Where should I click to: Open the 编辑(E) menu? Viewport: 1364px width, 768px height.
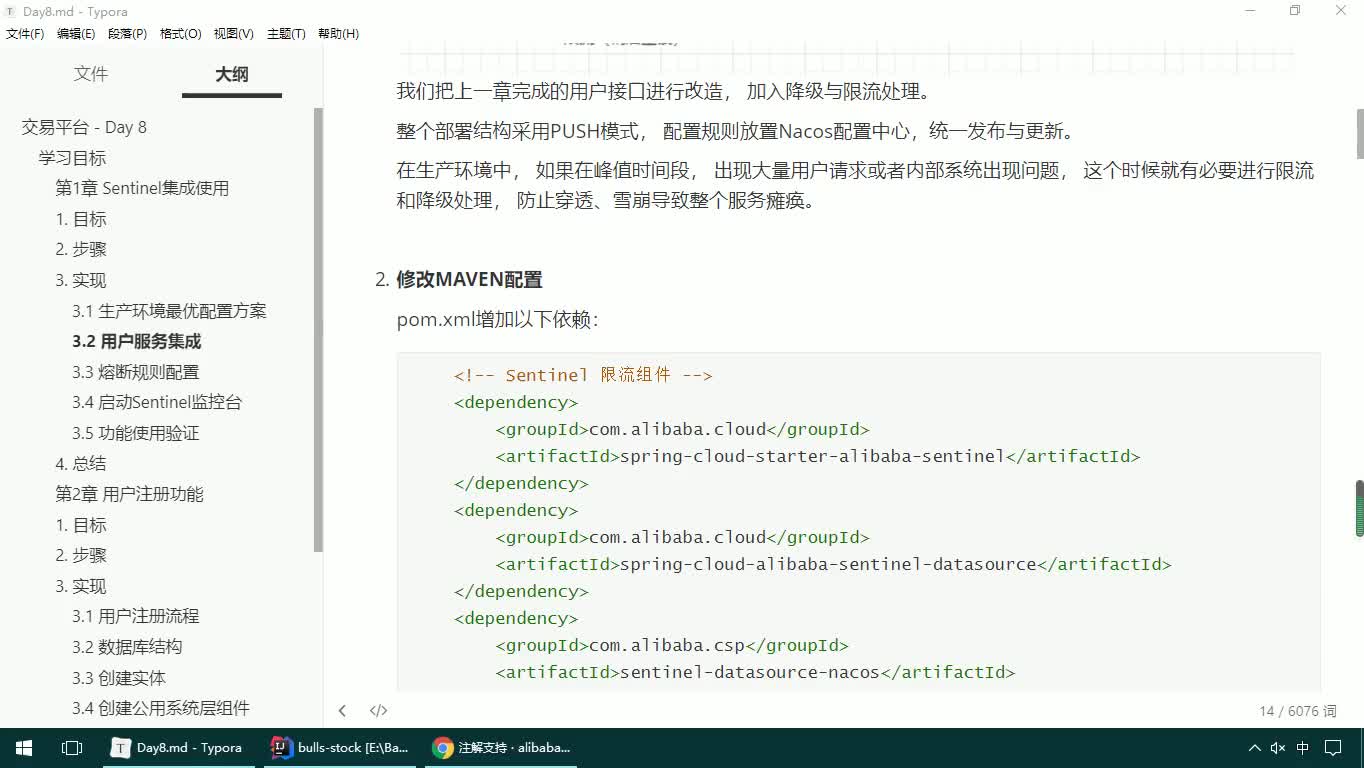coord(76,34)
